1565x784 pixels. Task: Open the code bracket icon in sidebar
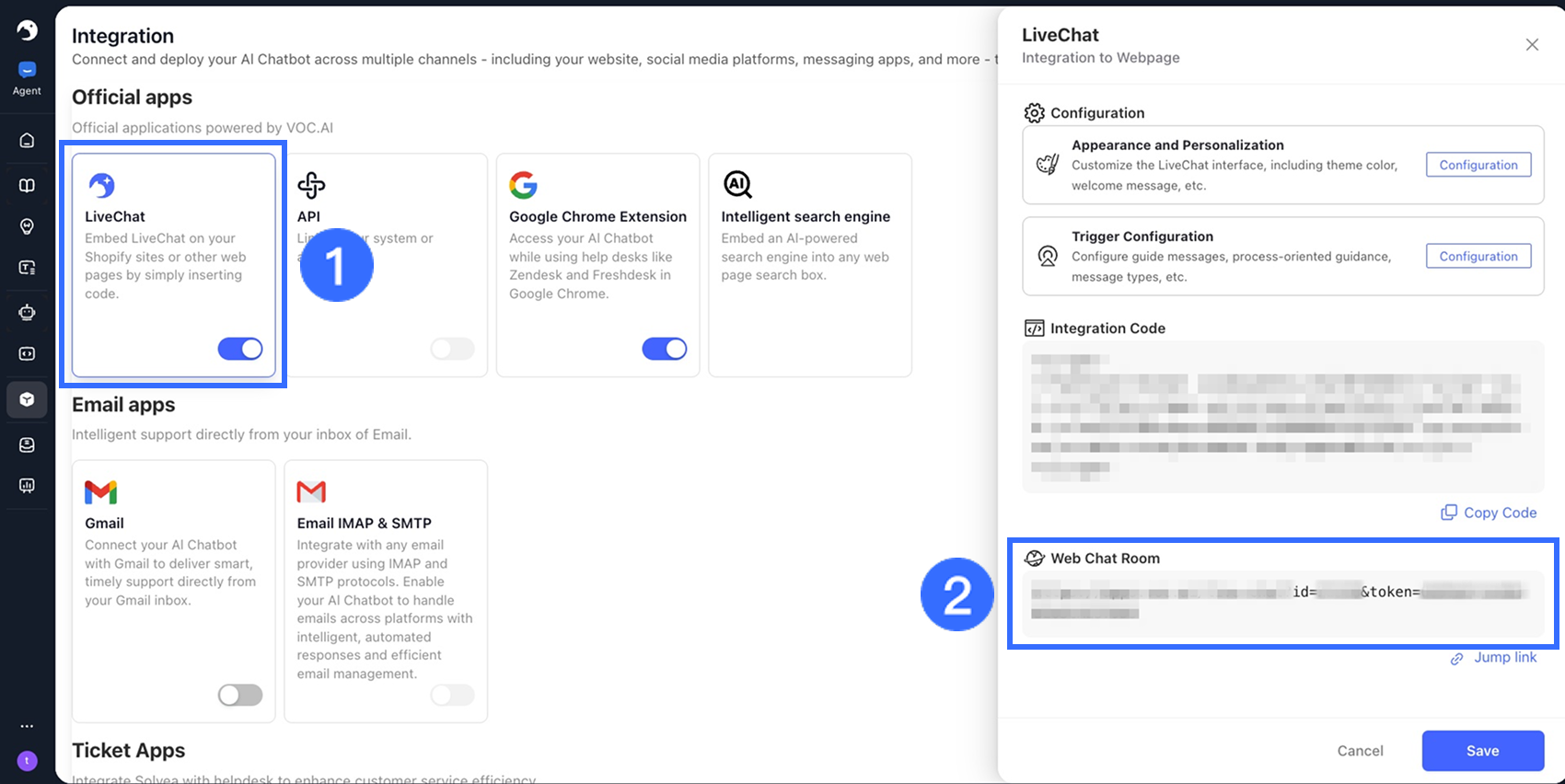pos(27,353)
